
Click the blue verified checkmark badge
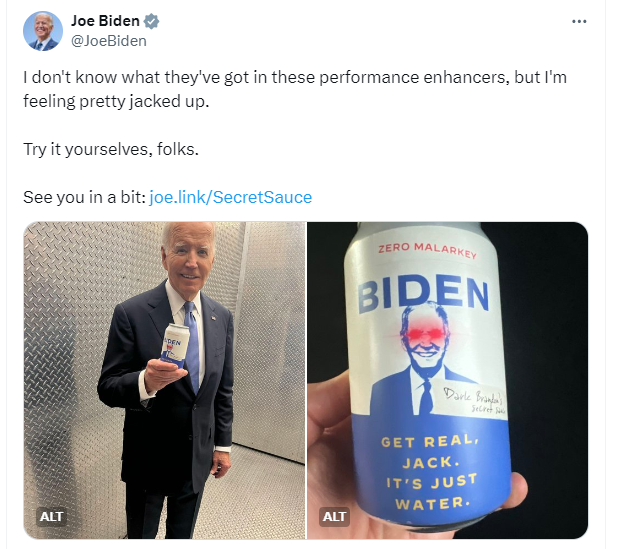(x=151, y=21)
